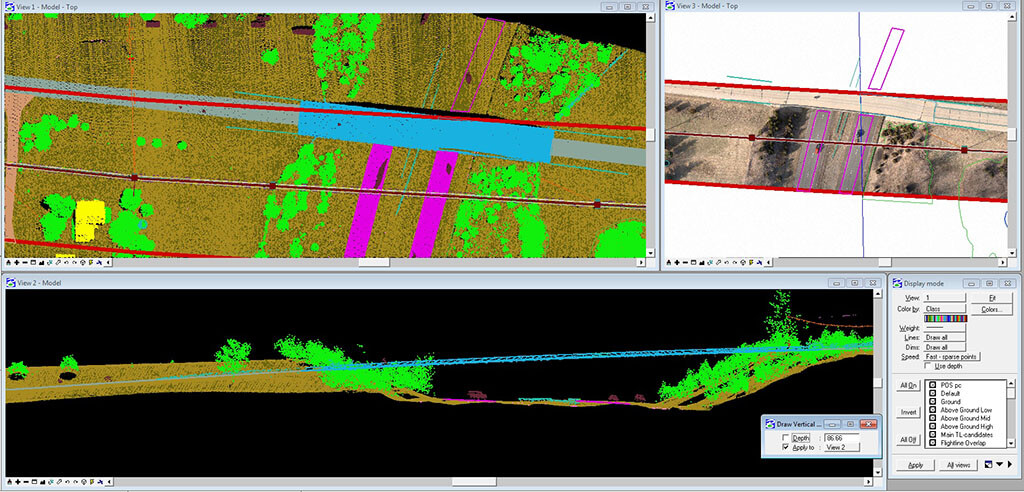Open the Color by Class dropdown
The image size is (1024, 492).
[945, 309]
